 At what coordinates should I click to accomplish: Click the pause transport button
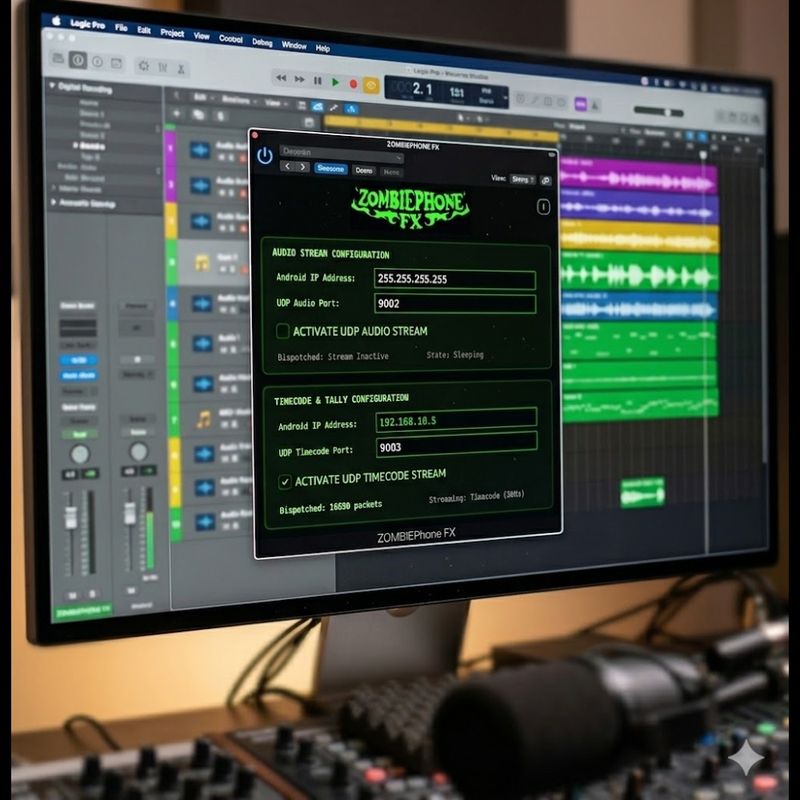click(318, 81)
